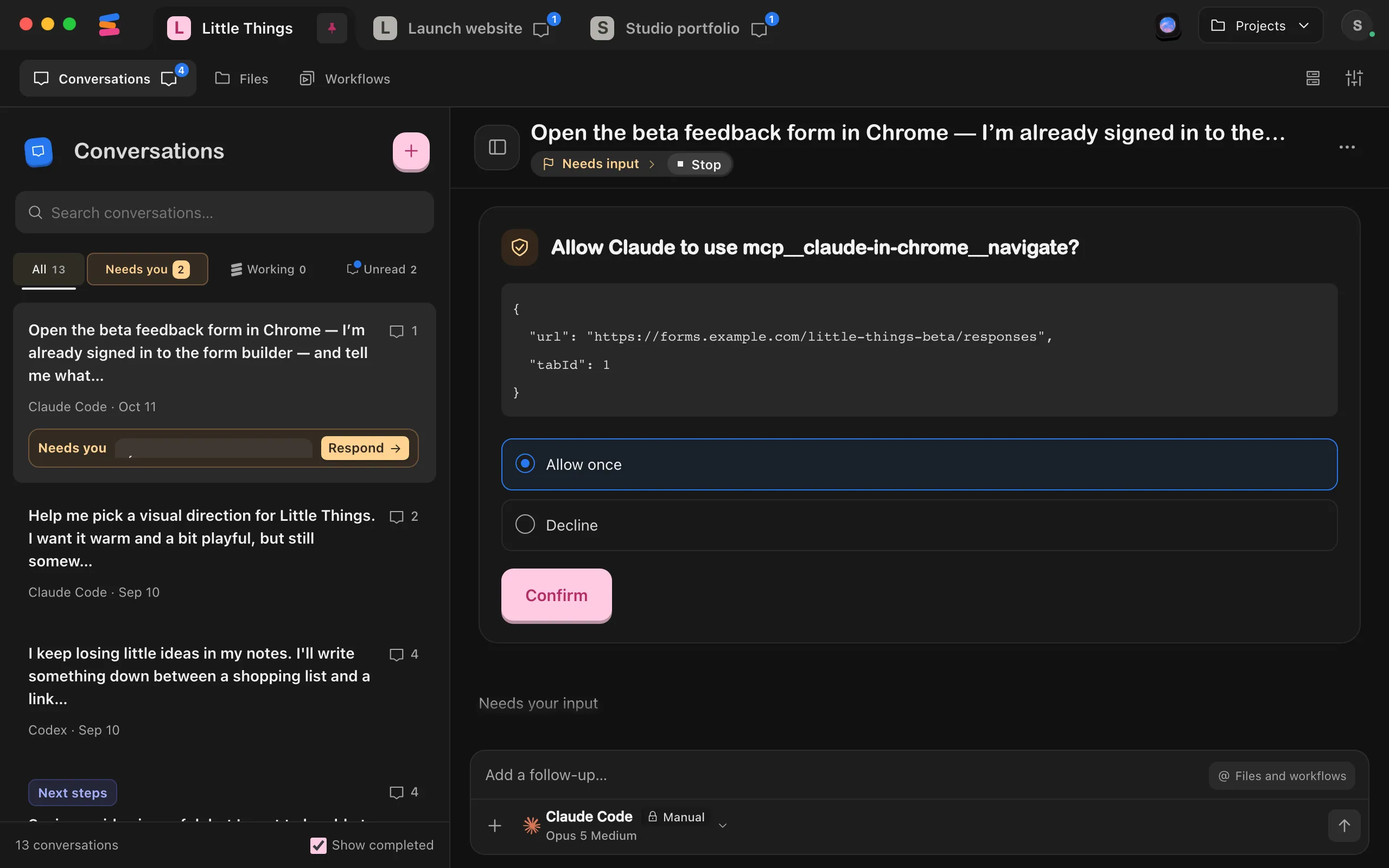Filter by Working conversations
Image resolution: width=1389 pixels, height=868 pixels.
click(x=268, y=269)
